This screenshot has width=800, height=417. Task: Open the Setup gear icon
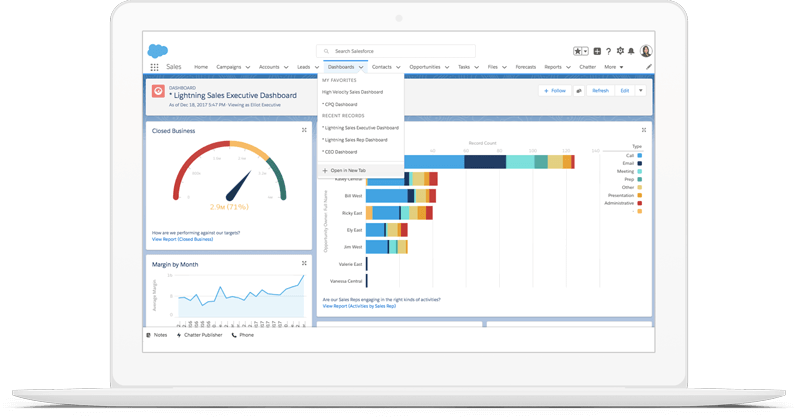tap(620, 51)
